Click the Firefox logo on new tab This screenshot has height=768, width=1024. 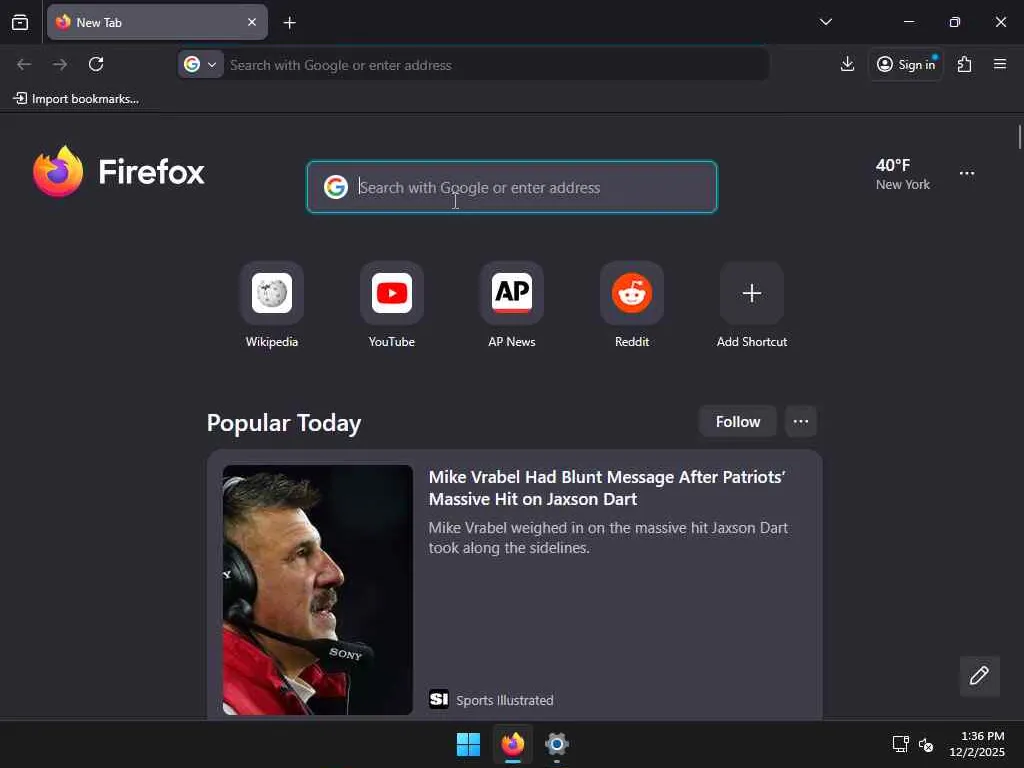[119, 172]
